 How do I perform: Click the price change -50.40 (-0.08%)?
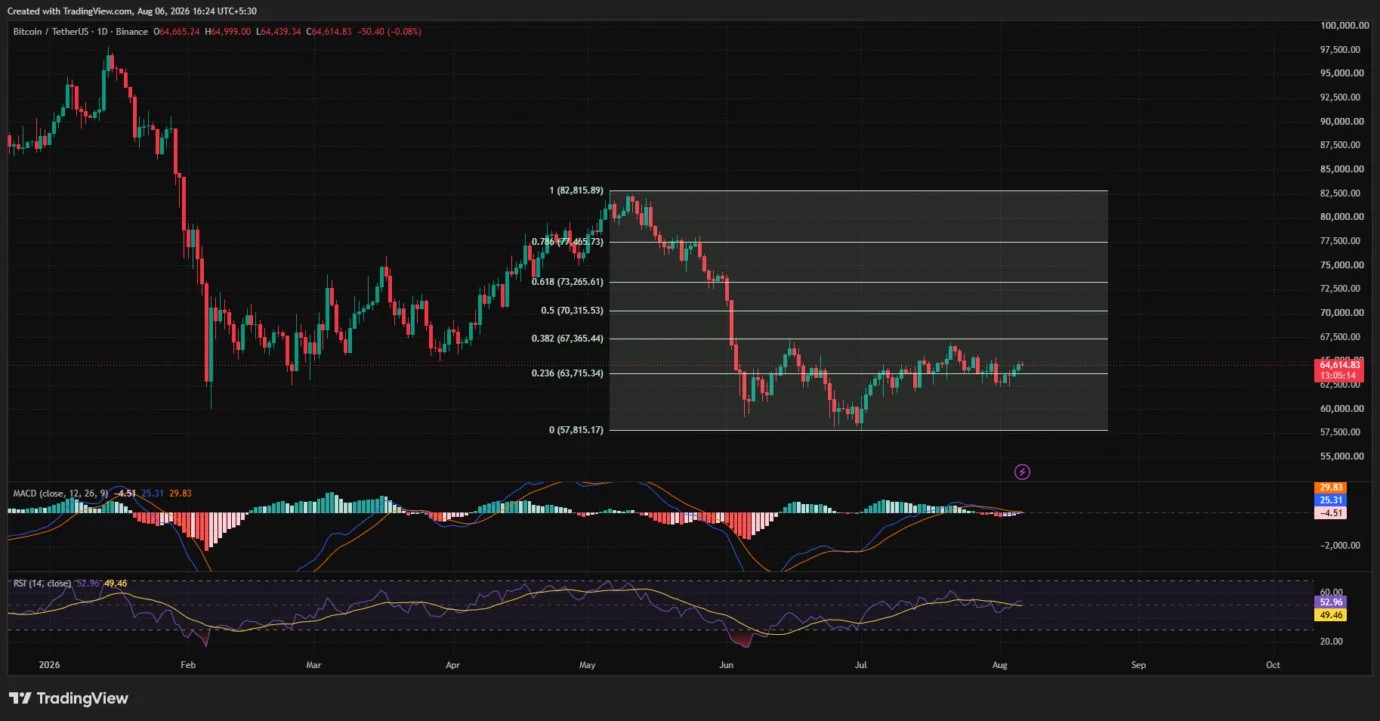(389, 32)
